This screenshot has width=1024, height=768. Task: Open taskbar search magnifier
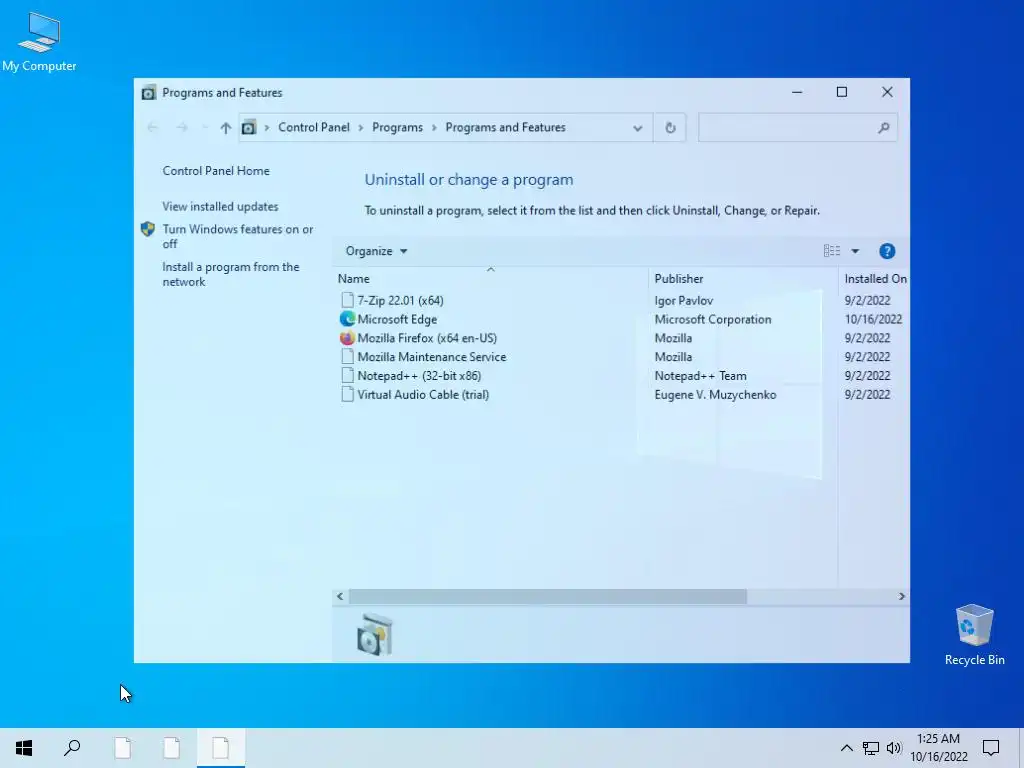(x=72, y=748)
